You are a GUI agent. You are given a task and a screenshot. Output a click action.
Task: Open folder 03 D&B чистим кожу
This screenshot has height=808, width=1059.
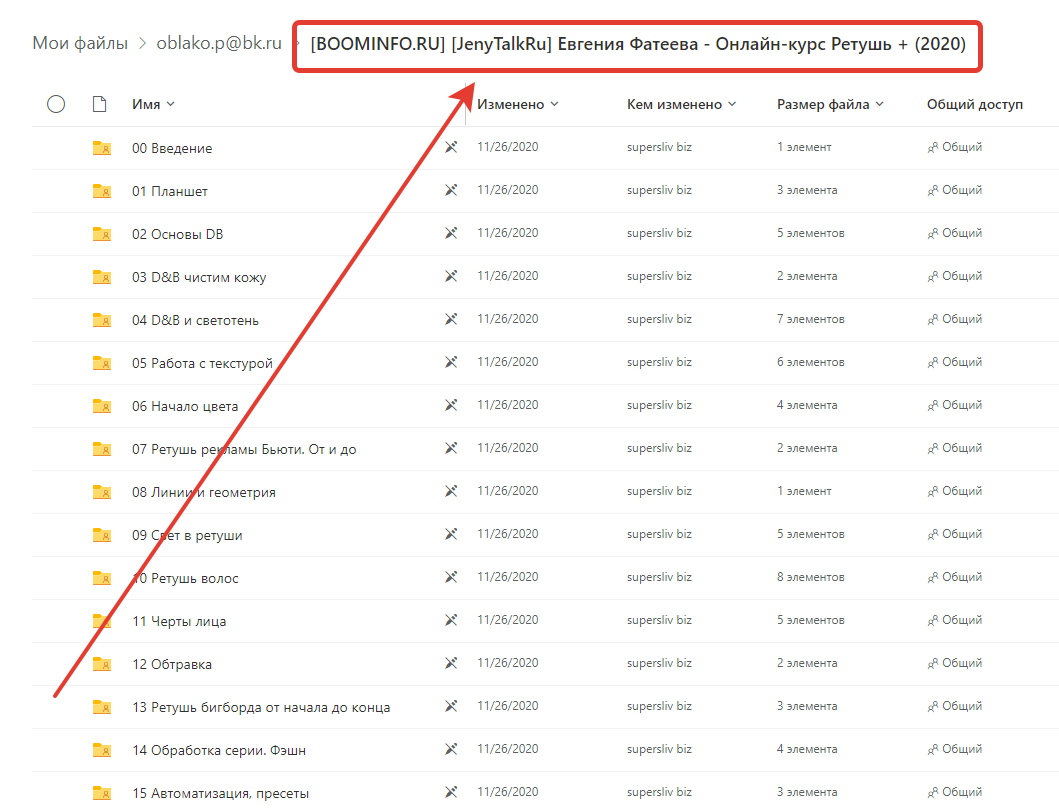pos(199,278)
